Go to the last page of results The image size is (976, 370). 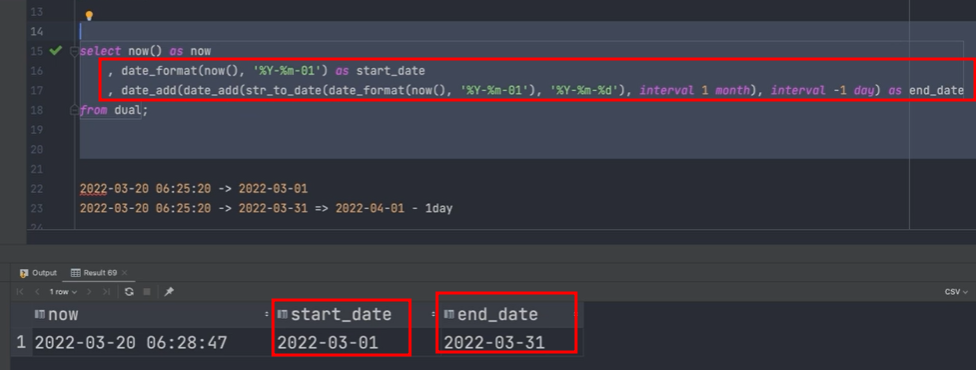click(x=106, y=292)
